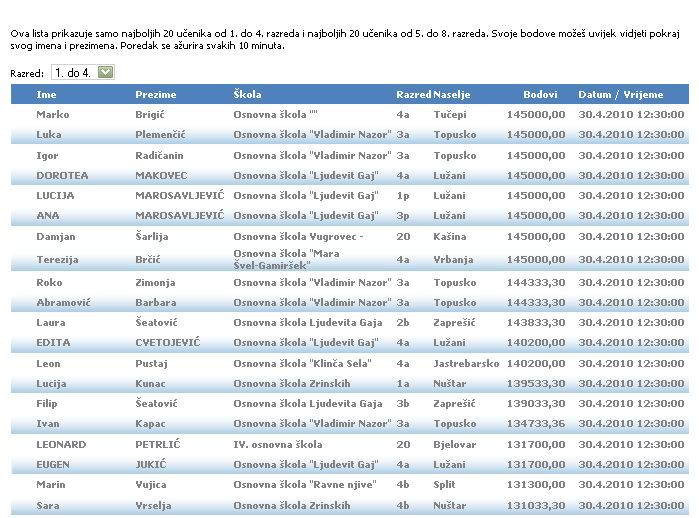Click school "Mara Švel-Gamiršek"
The image size is (699, 518).
286,259
